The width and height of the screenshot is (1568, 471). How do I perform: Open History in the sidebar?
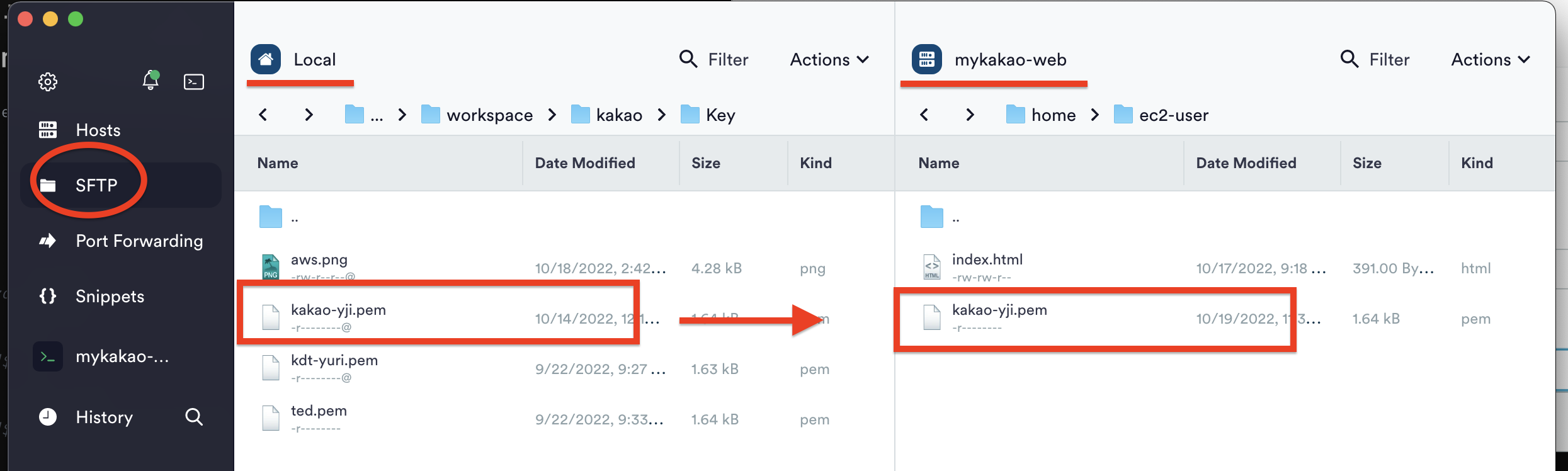(x=105, y=417)
